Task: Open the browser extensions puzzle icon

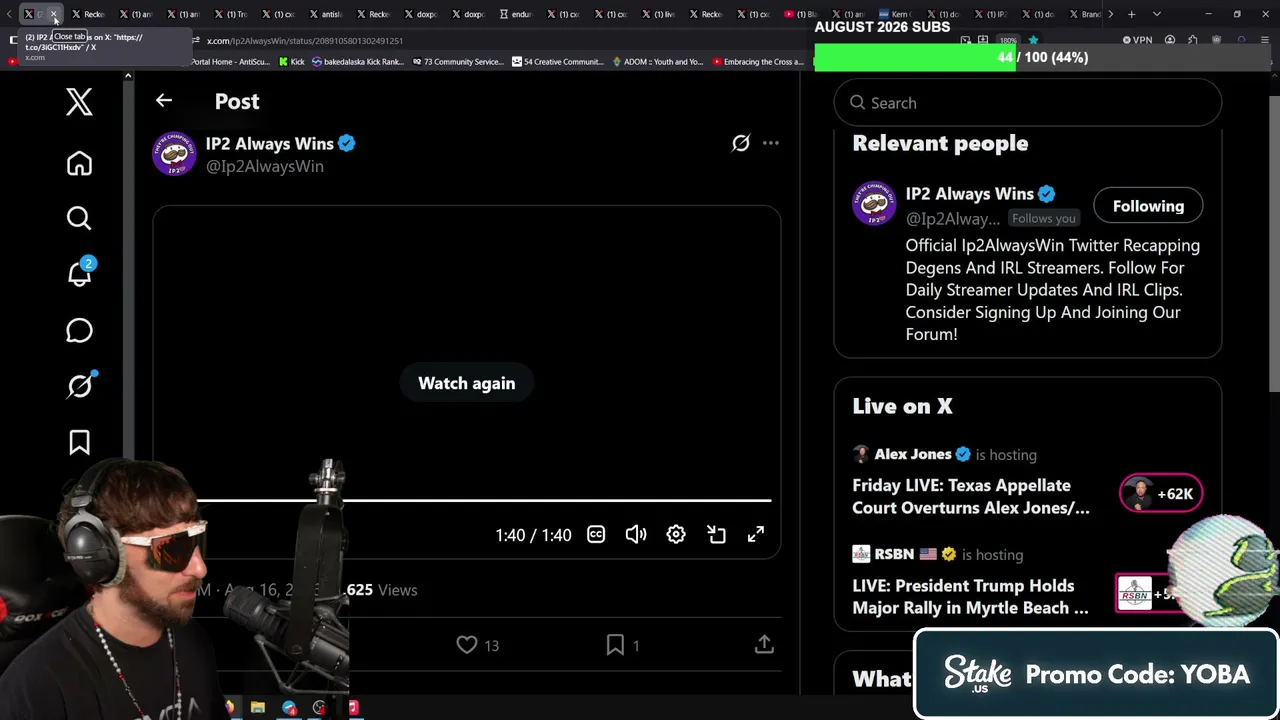Action: pyautogui.click(x=1193, y=40)
